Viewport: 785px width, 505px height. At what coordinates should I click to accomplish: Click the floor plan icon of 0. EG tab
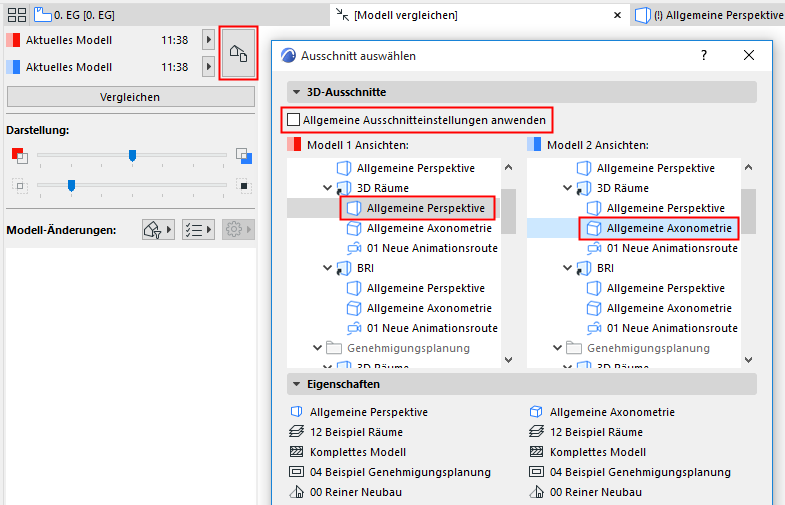pos(43,15)
